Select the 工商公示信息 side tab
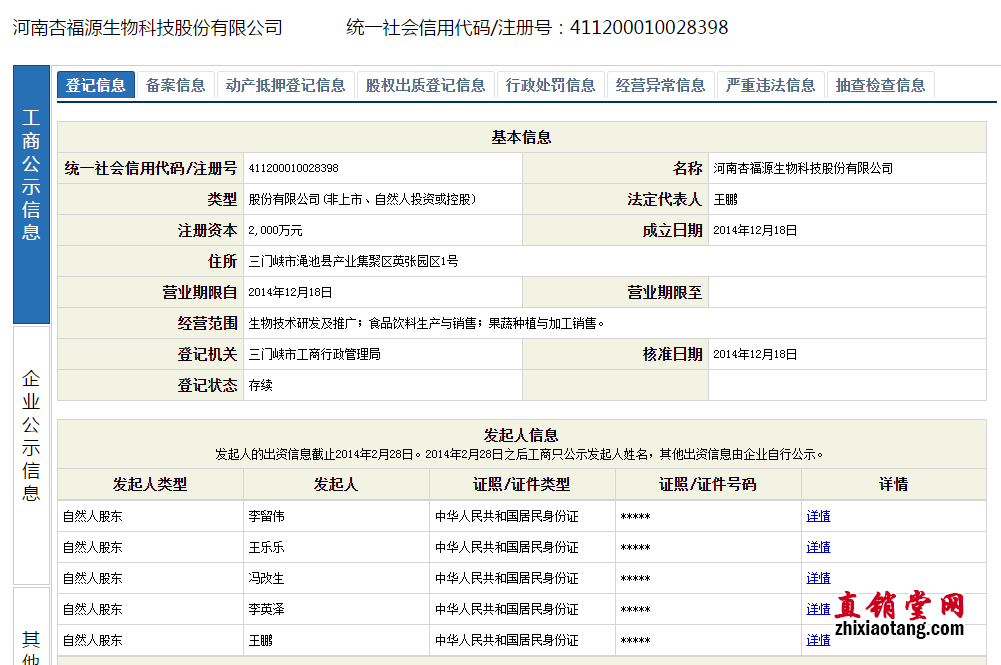 31,195
